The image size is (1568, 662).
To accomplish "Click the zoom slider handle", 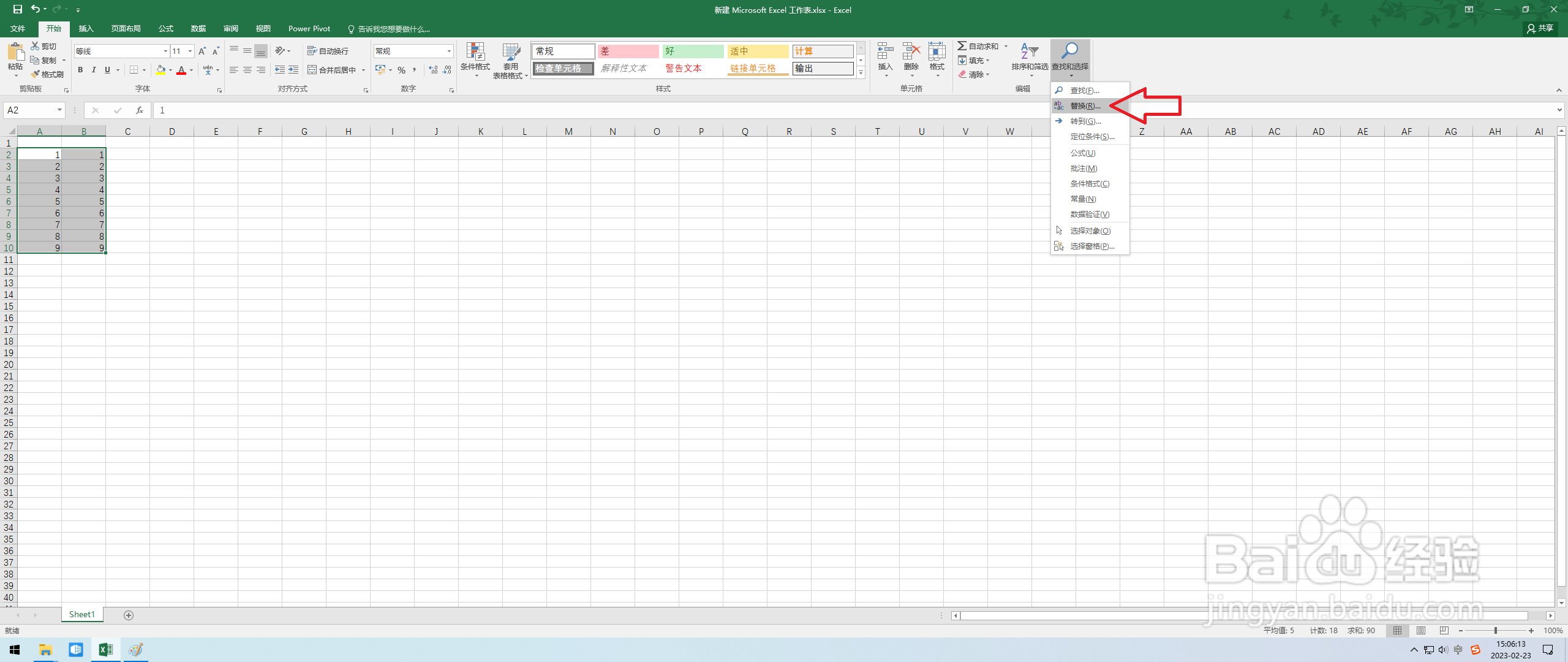I will click(x=1495, y=630).
